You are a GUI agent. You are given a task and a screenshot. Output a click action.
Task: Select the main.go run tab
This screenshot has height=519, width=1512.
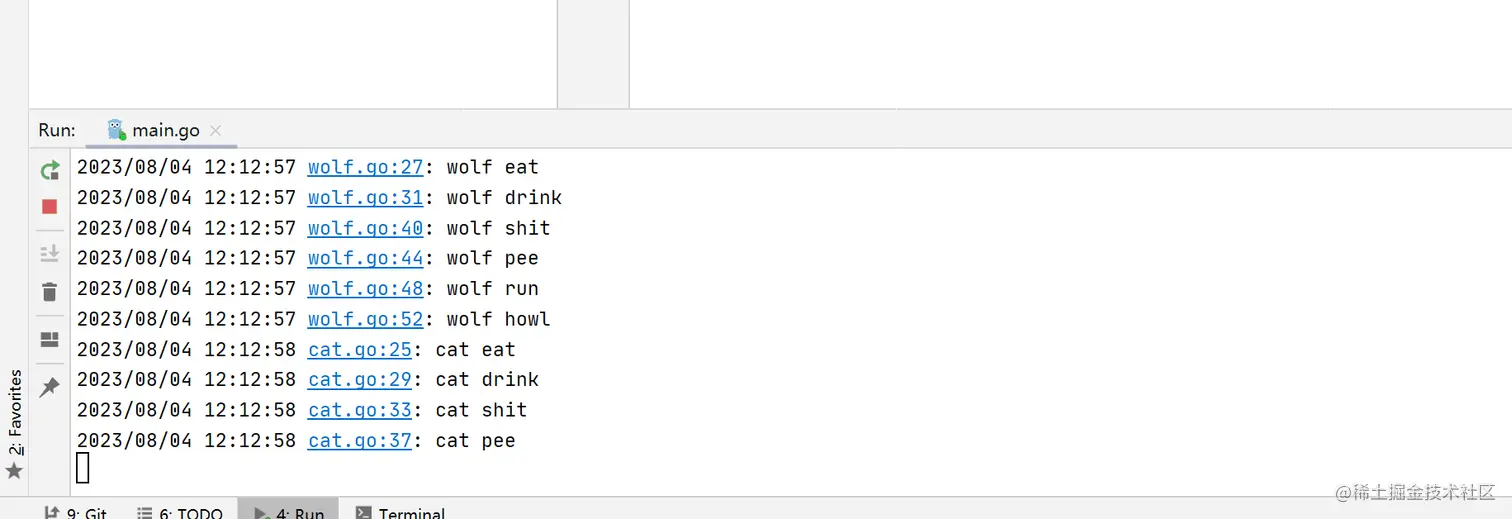(165, 131)
